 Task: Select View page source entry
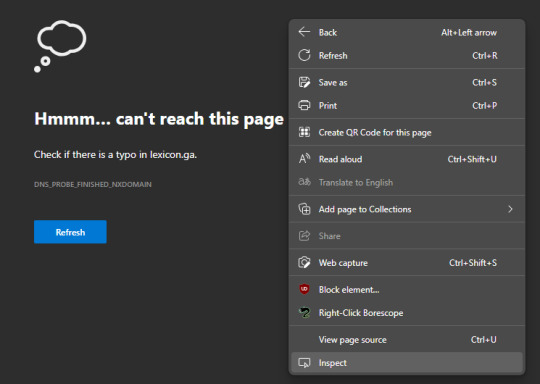click(407, 340)
